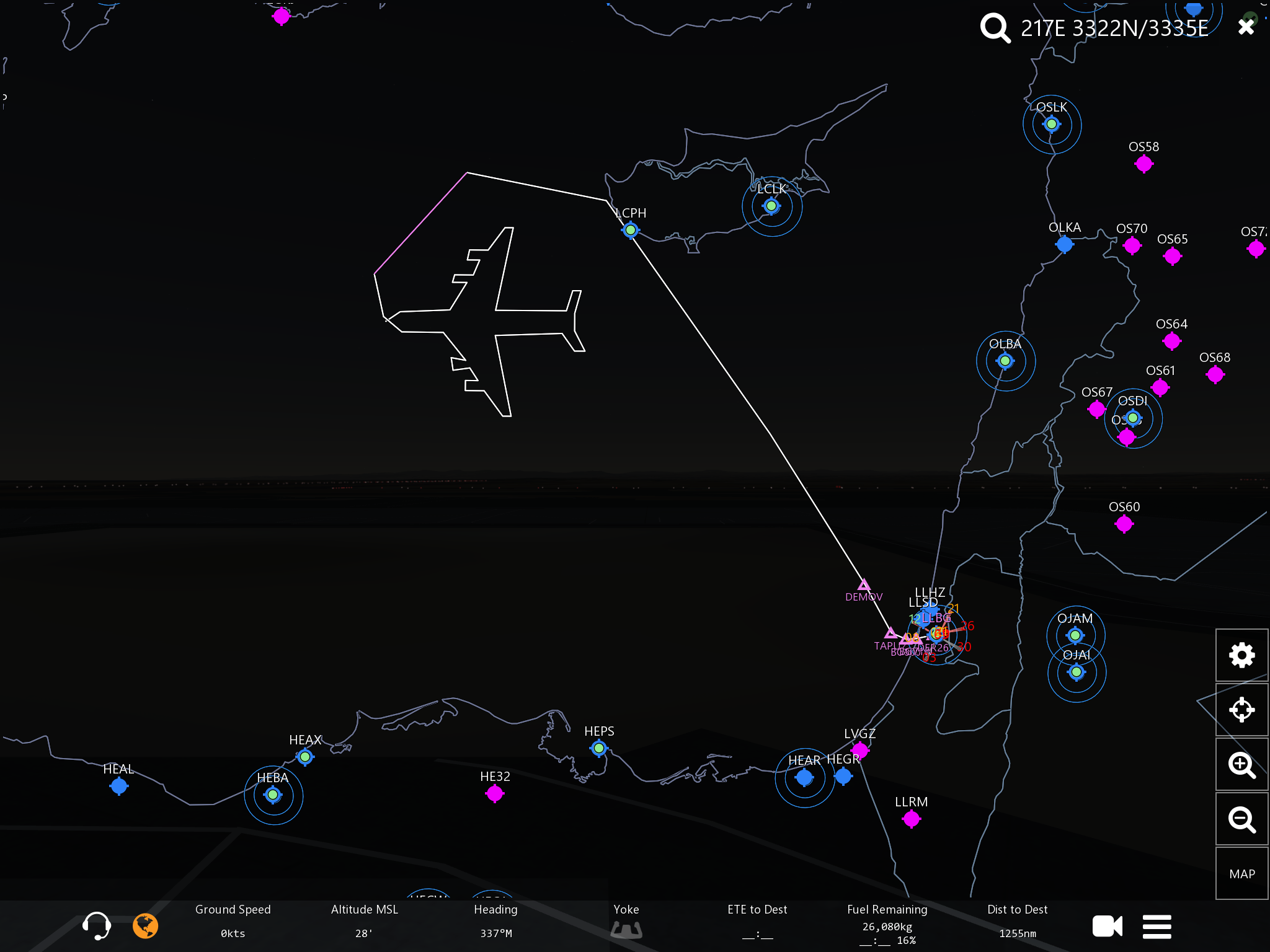Click the OS58 magenta airfield marker
Screen dimensions: 1270x952
pos(1143,164)
